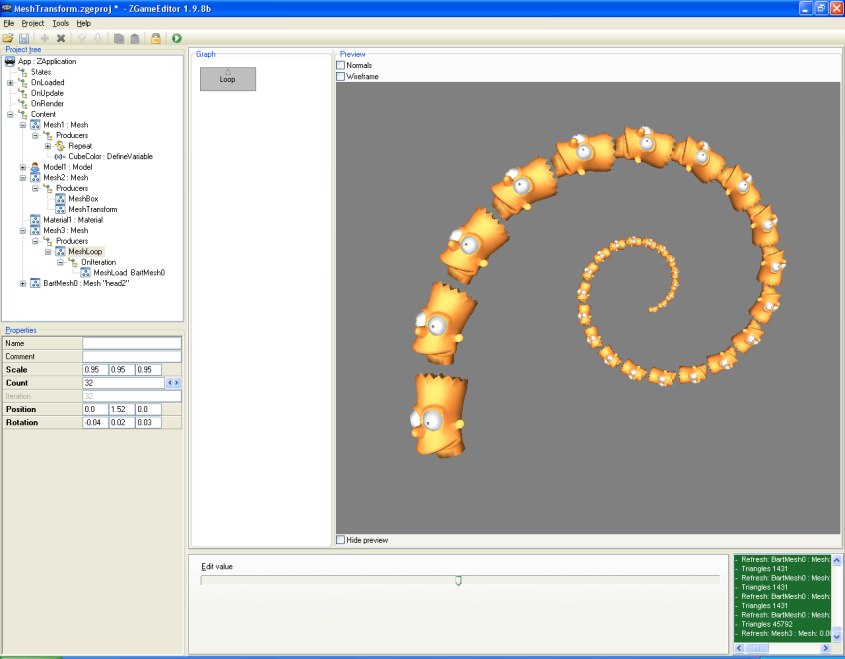Image resolution: width=845 pixels, height=659 pixels.
Task: Click log panel scroll right arrow
Action: pyautogui.click(x=827, y=648)
